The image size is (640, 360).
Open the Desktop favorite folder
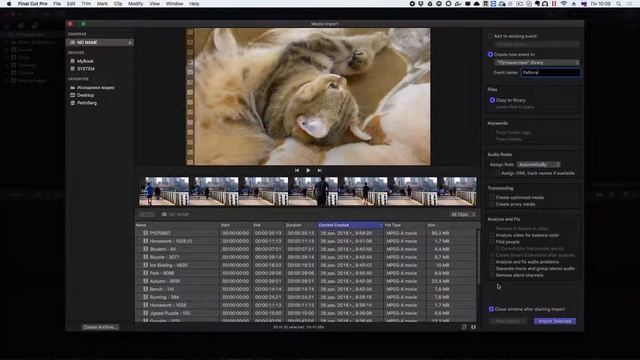pos(85,95)
